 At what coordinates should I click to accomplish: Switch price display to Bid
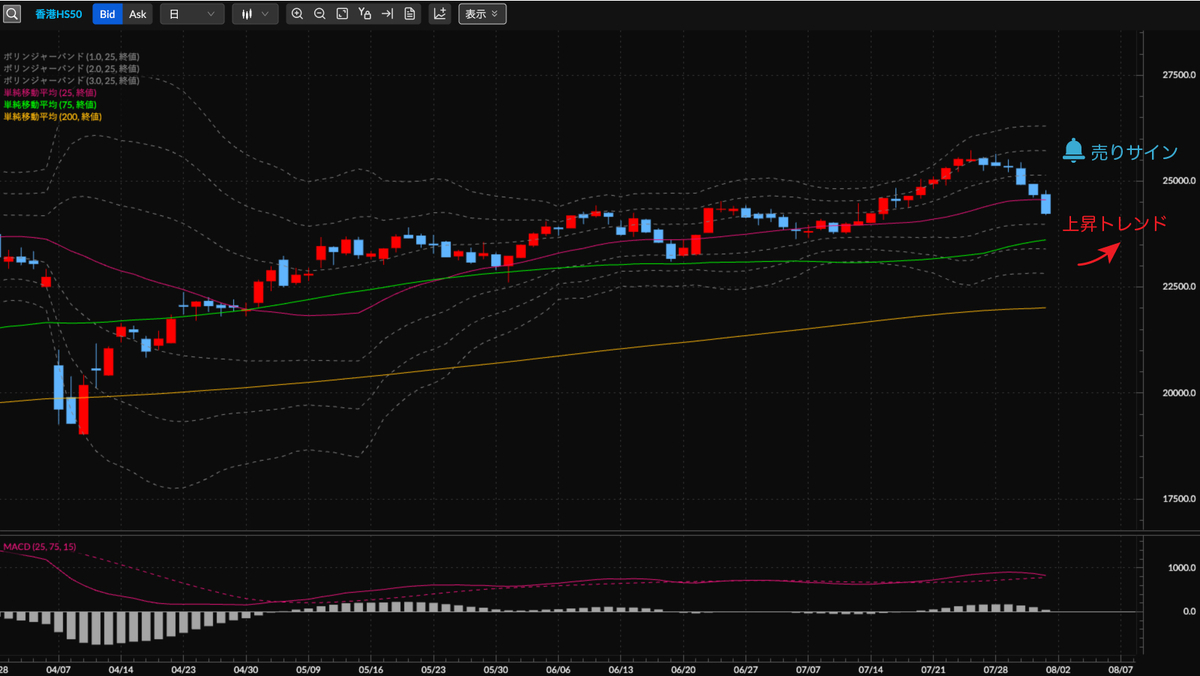coord(106,14)
